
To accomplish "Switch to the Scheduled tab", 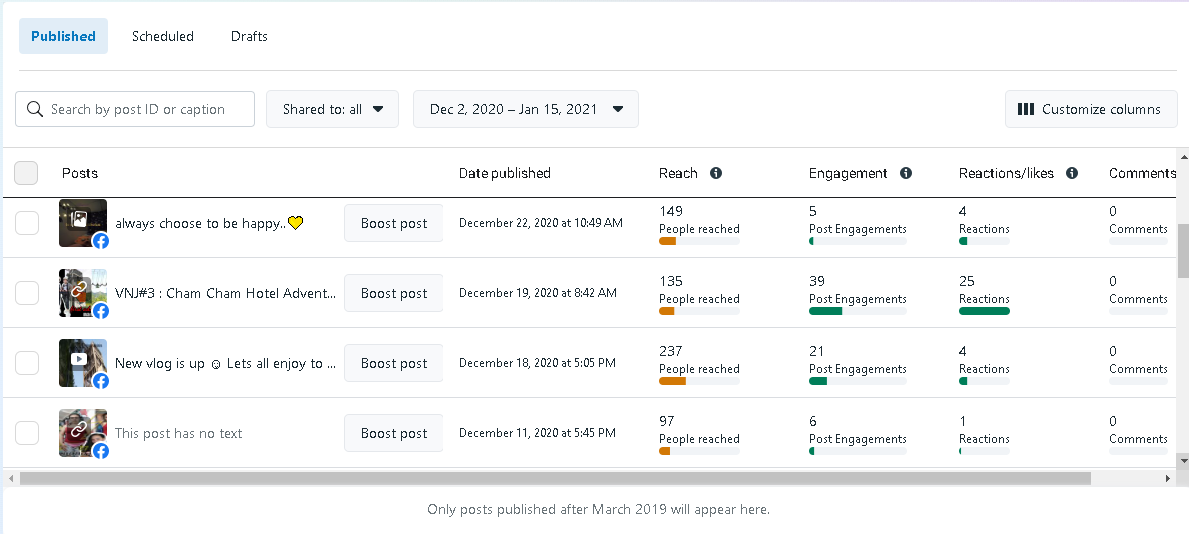I will point(163,36).
